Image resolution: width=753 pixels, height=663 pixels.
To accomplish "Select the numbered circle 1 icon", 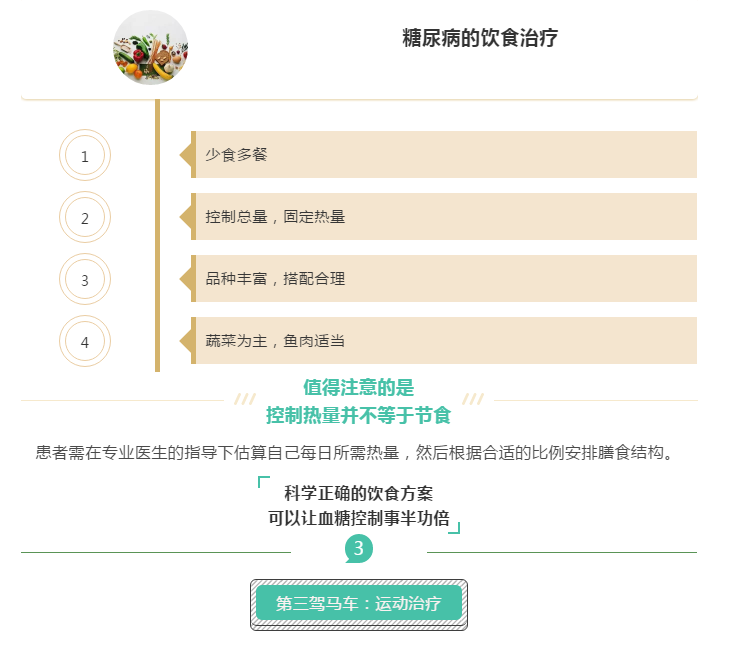I will pos(85,155).
